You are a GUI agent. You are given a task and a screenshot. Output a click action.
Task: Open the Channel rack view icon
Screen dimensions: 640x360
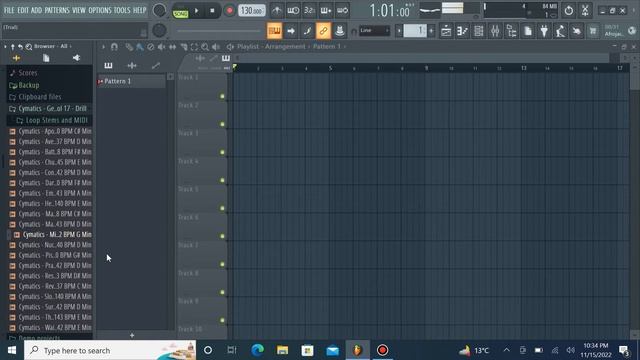[x=479, y=31]
